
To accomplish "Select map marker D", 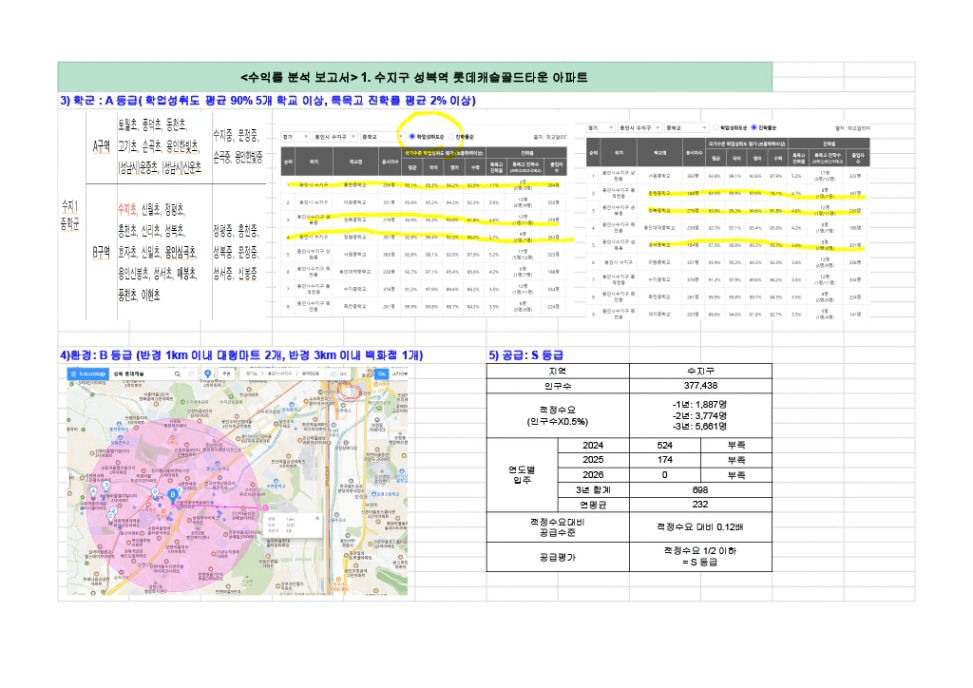I will pyautogui.click(x=155, y=492).
